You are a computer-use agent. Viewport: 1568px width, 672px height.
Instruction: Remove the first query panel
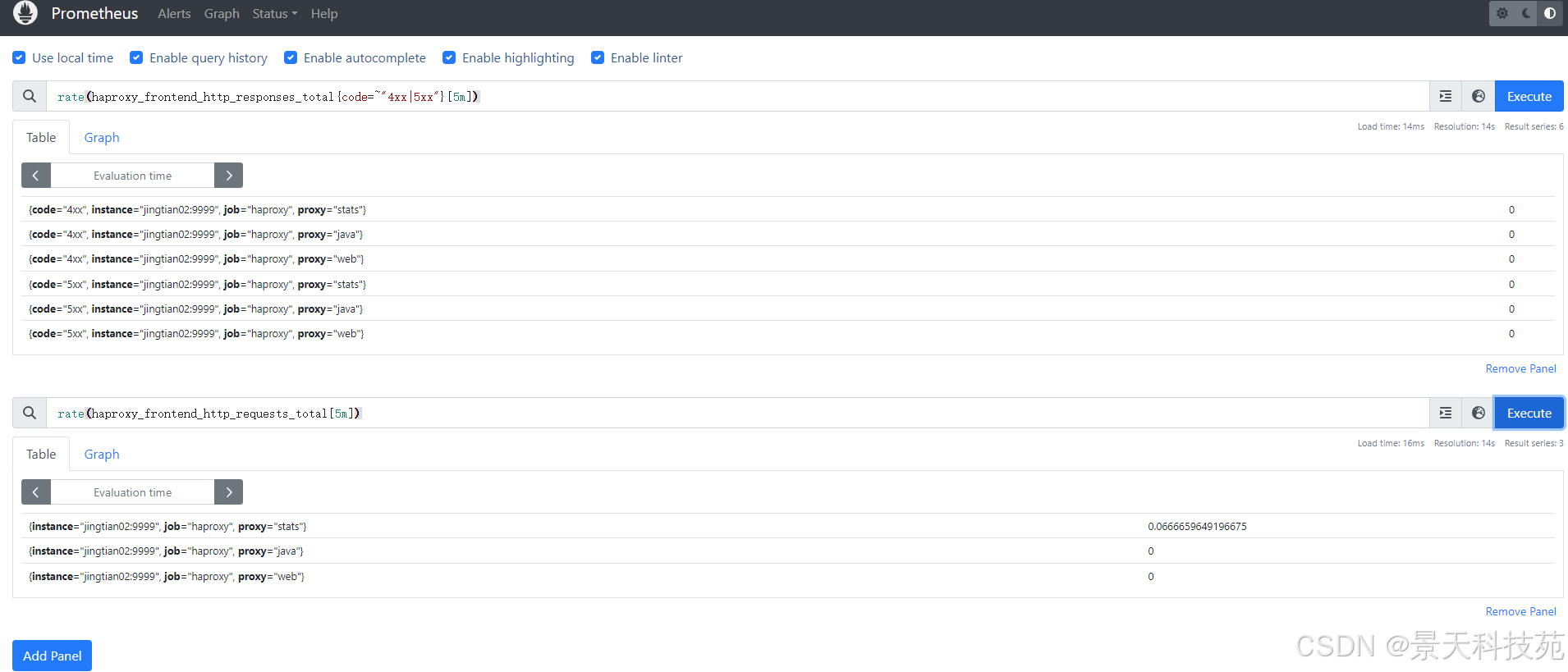(1520, 368)
